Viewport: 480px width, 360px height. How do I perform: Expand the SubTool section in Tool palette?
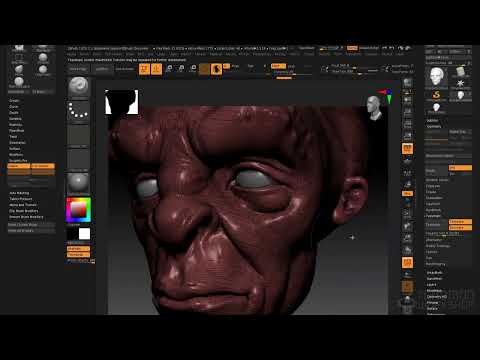(x=432, y=120)
